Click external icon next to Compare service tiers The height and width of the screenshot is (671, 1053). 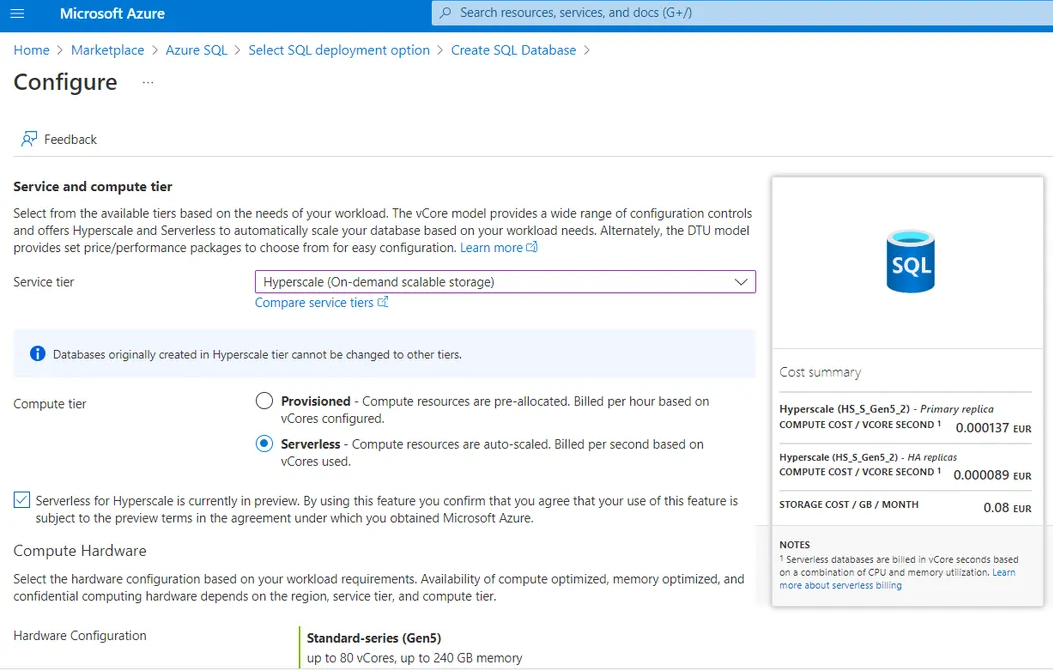383,302
